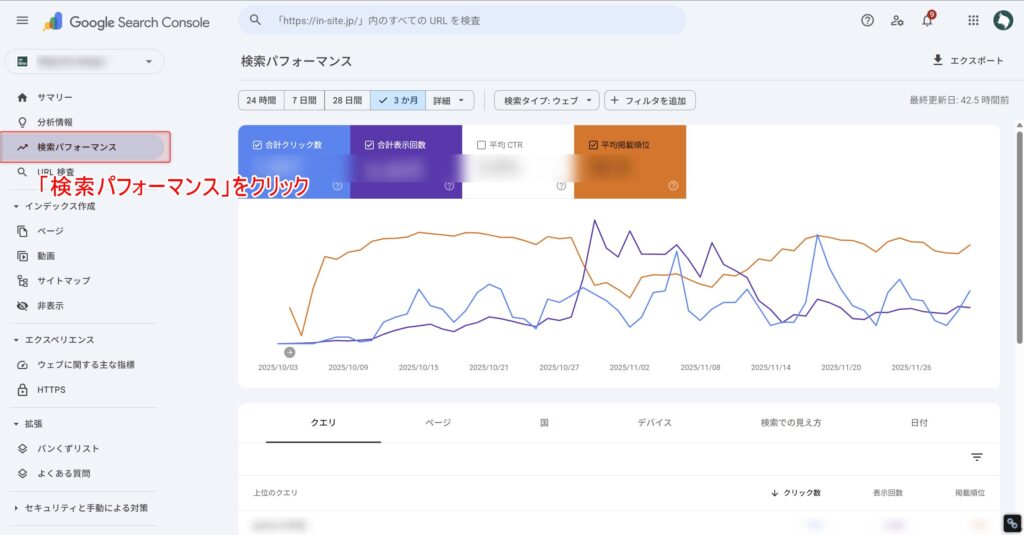This screenshot has height=535, width=1024.
Task: Switch to the 検索での見え方 tab
Action: coord(791,423)
